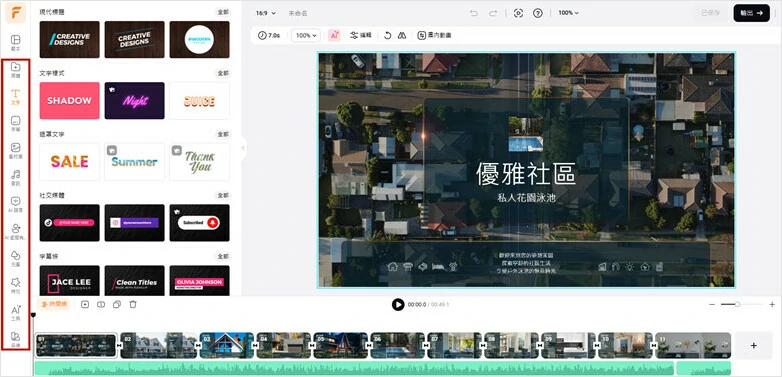The height and width of the screenshot is (377, 782).
Task: Select the Thank You mask text thumbnail
Action: tap(199, 162)
